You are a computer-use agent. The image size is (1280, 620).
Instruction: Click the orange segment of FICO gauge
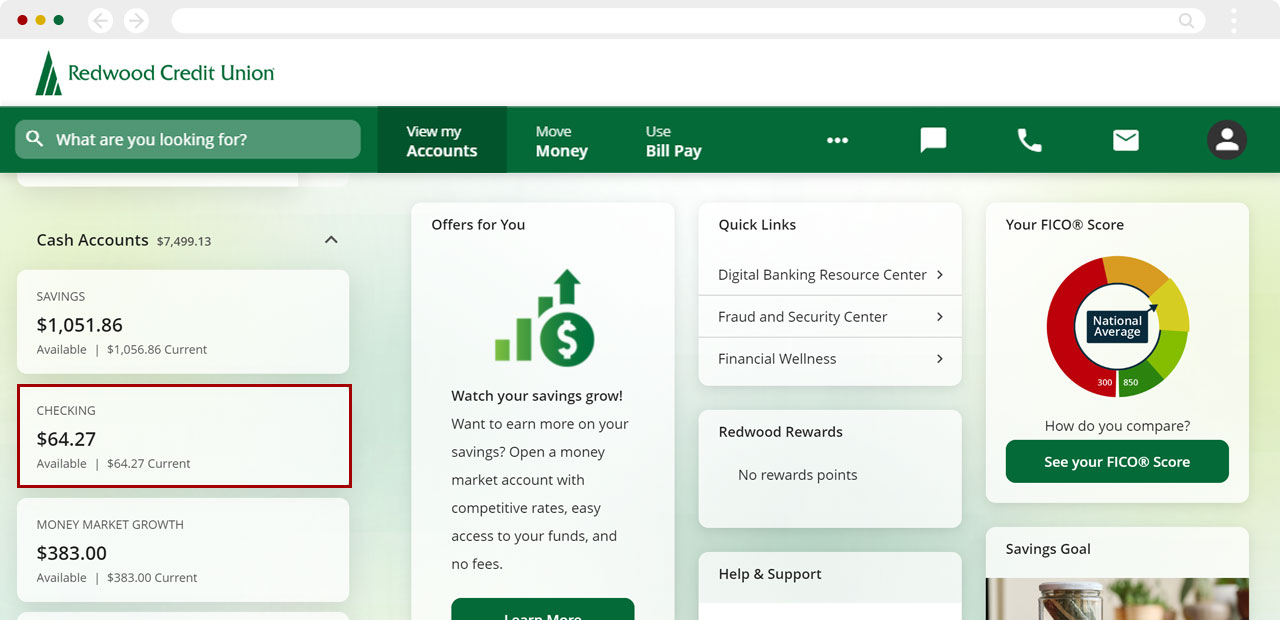click(x=1137, y=274)
